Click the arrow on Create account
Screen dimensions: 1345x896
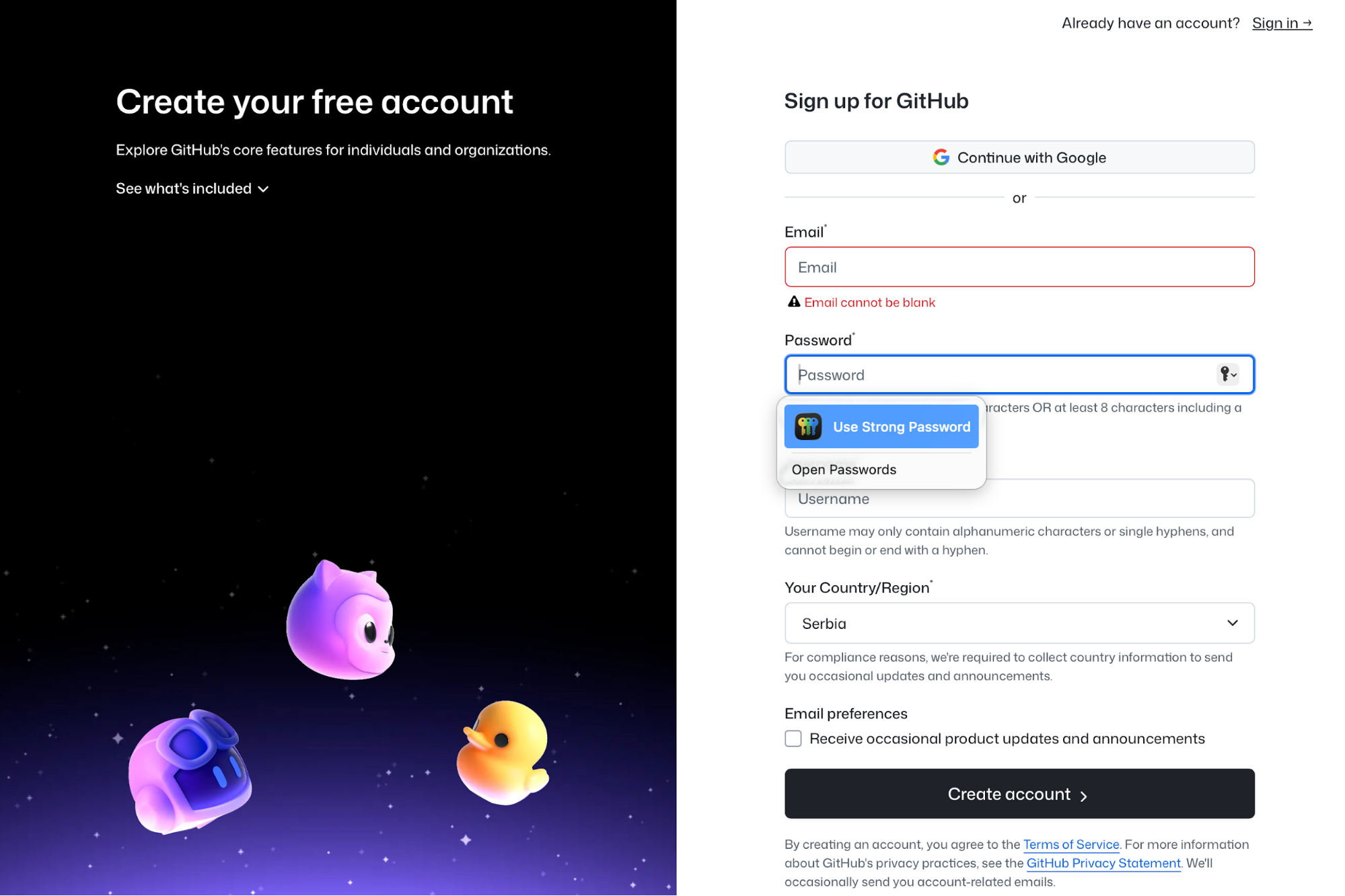pos(1083,796)
